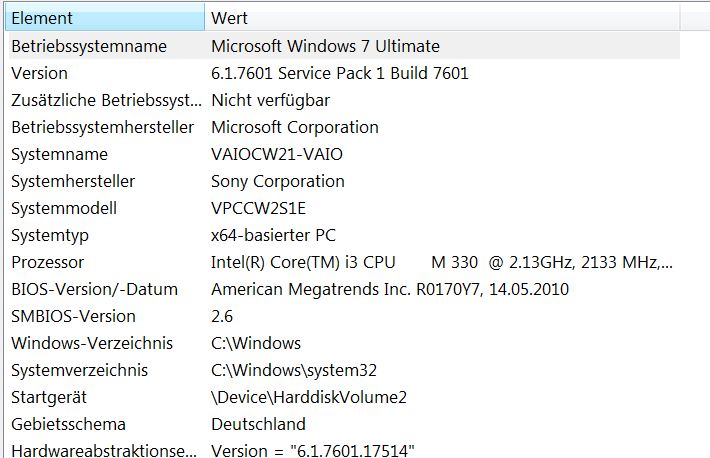Select the Version row label
Image resolution: width=710 pixels, height=458 pixels.
click(x=40, y=73)
